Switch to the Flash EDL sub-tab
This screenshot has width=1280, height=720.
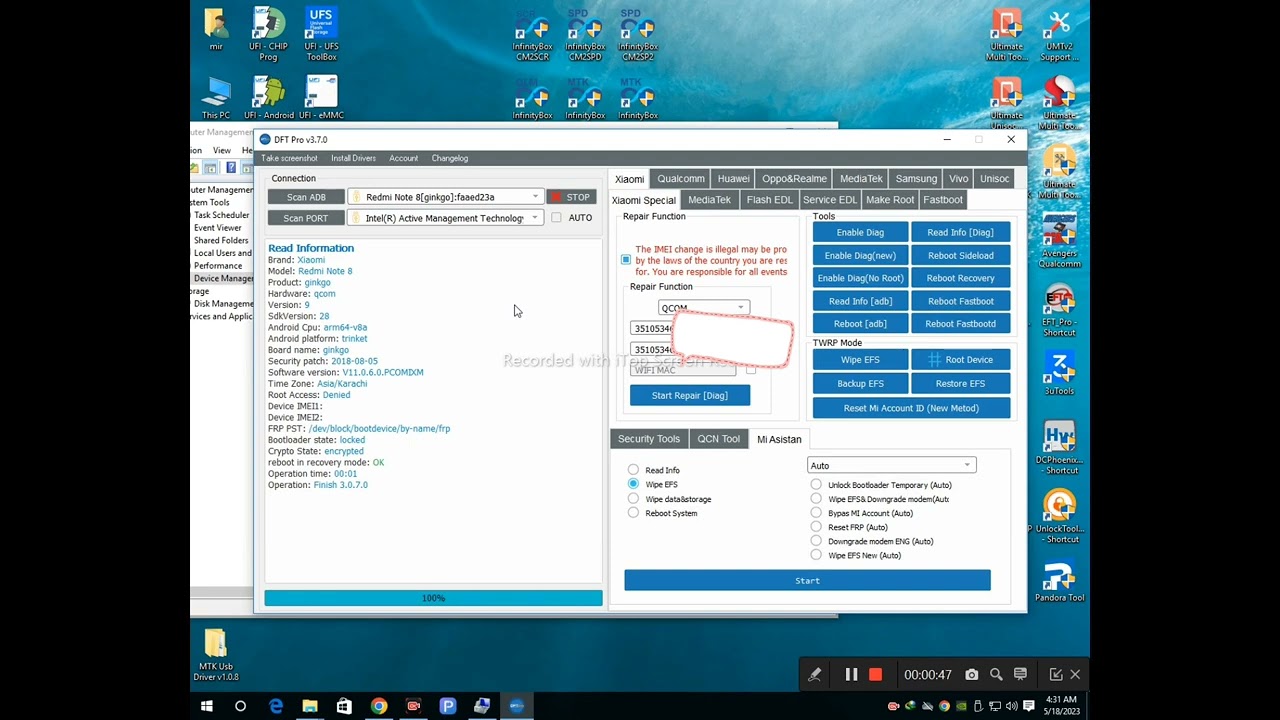[769, 200]
